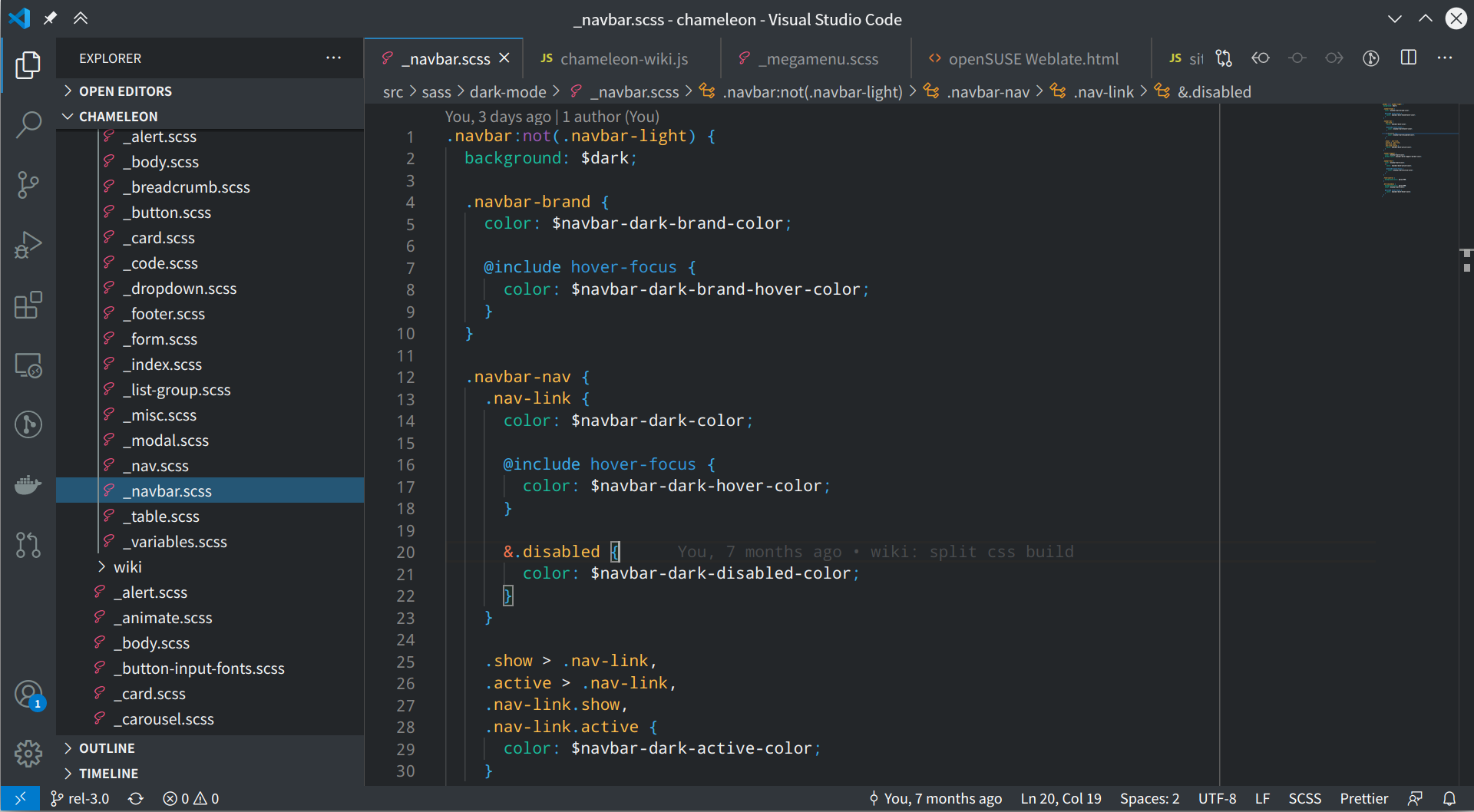The image size is (1474, 812).
Task: Open the Remote Explorer panel
Action: [x=28, y=366]
